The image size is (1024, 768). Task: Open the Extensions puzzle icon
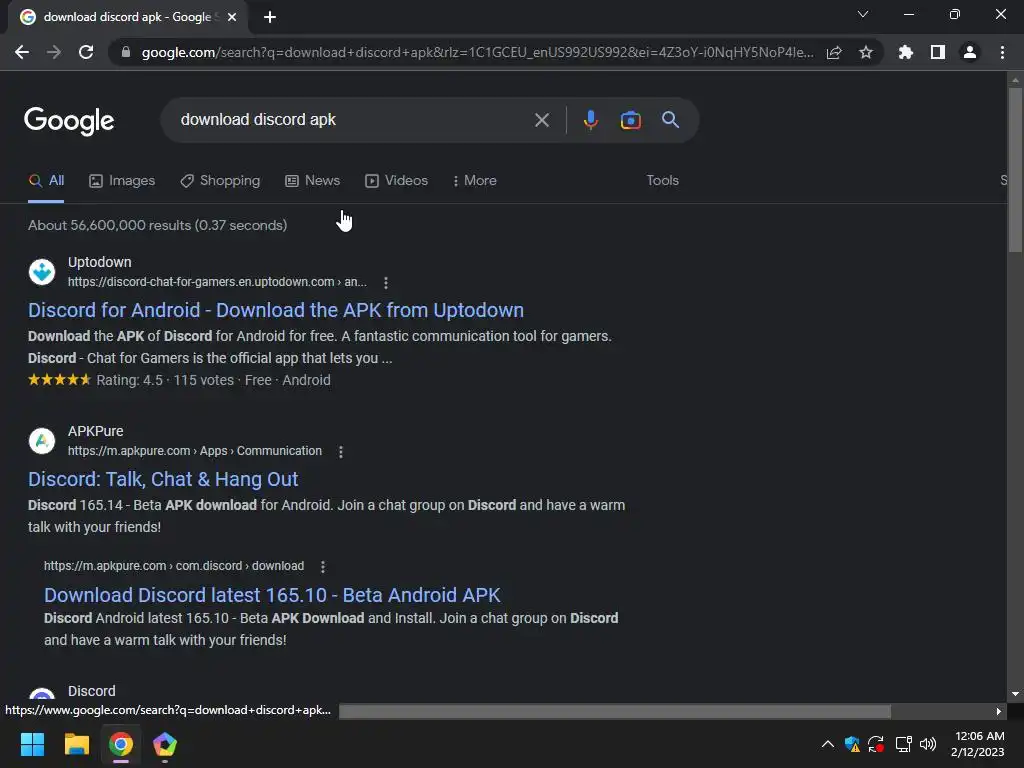905,52
